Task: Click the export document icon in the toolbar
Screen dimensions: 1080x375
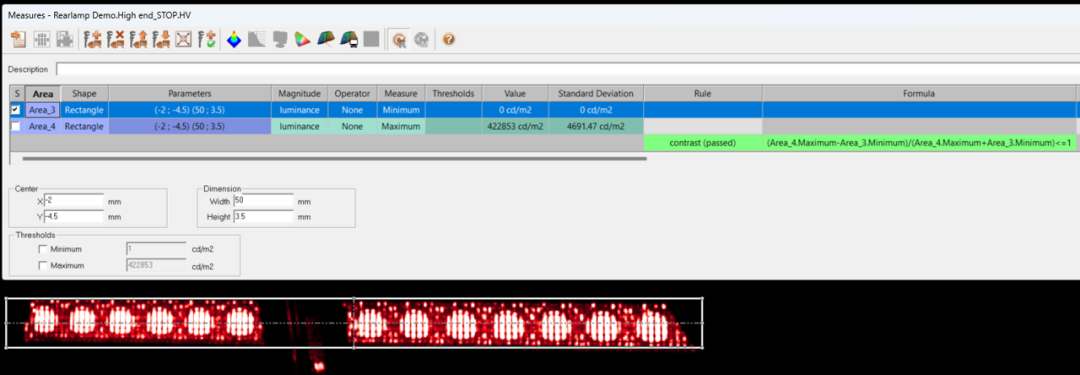Action: click(x=19, y=40)
